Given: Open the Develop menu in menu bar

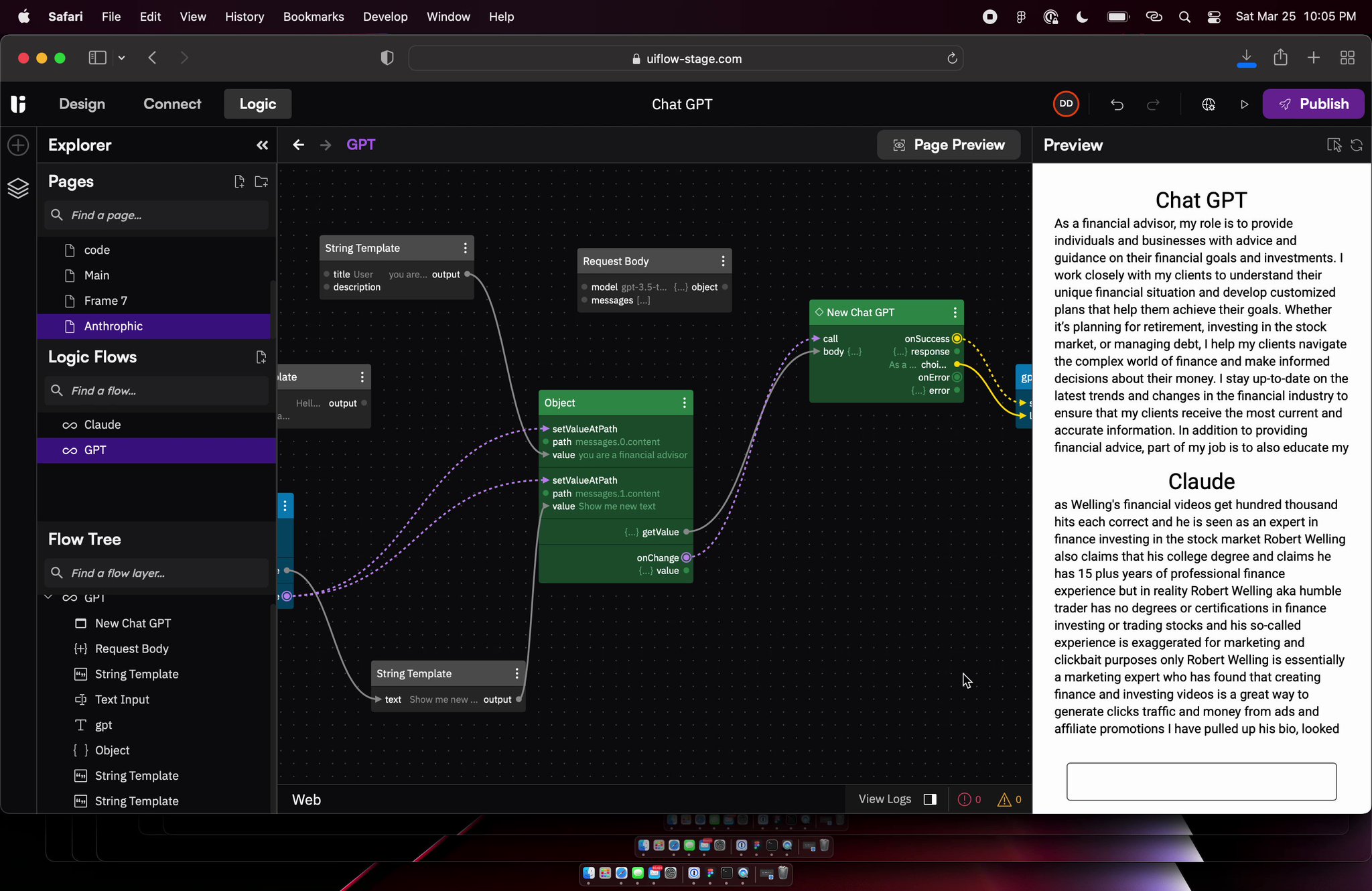Looking at the screenshot, I should pyautogui.click(x=385, y=17).
